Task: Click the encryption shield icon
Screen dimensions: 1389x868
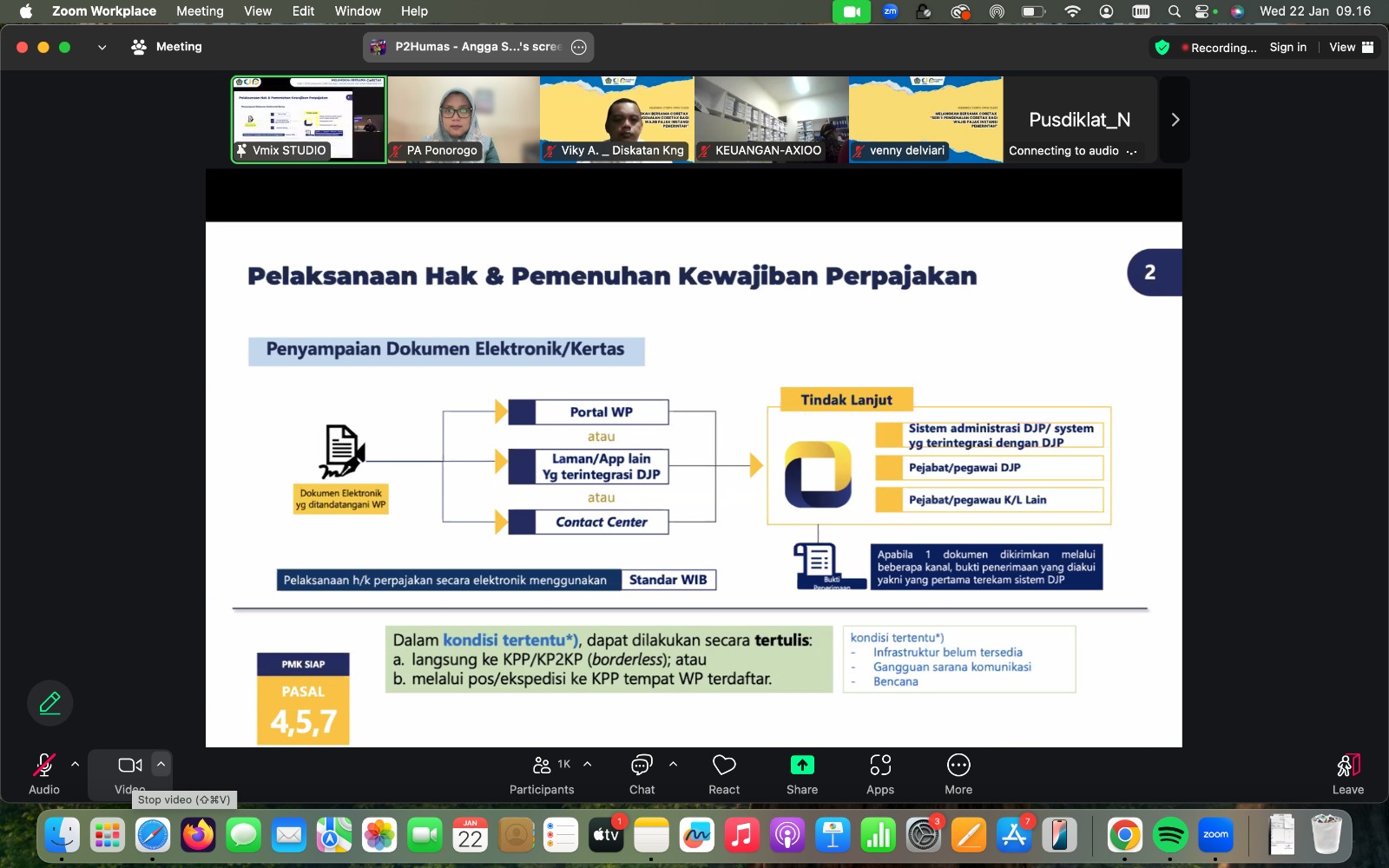Action: (x=1162, y=48)
